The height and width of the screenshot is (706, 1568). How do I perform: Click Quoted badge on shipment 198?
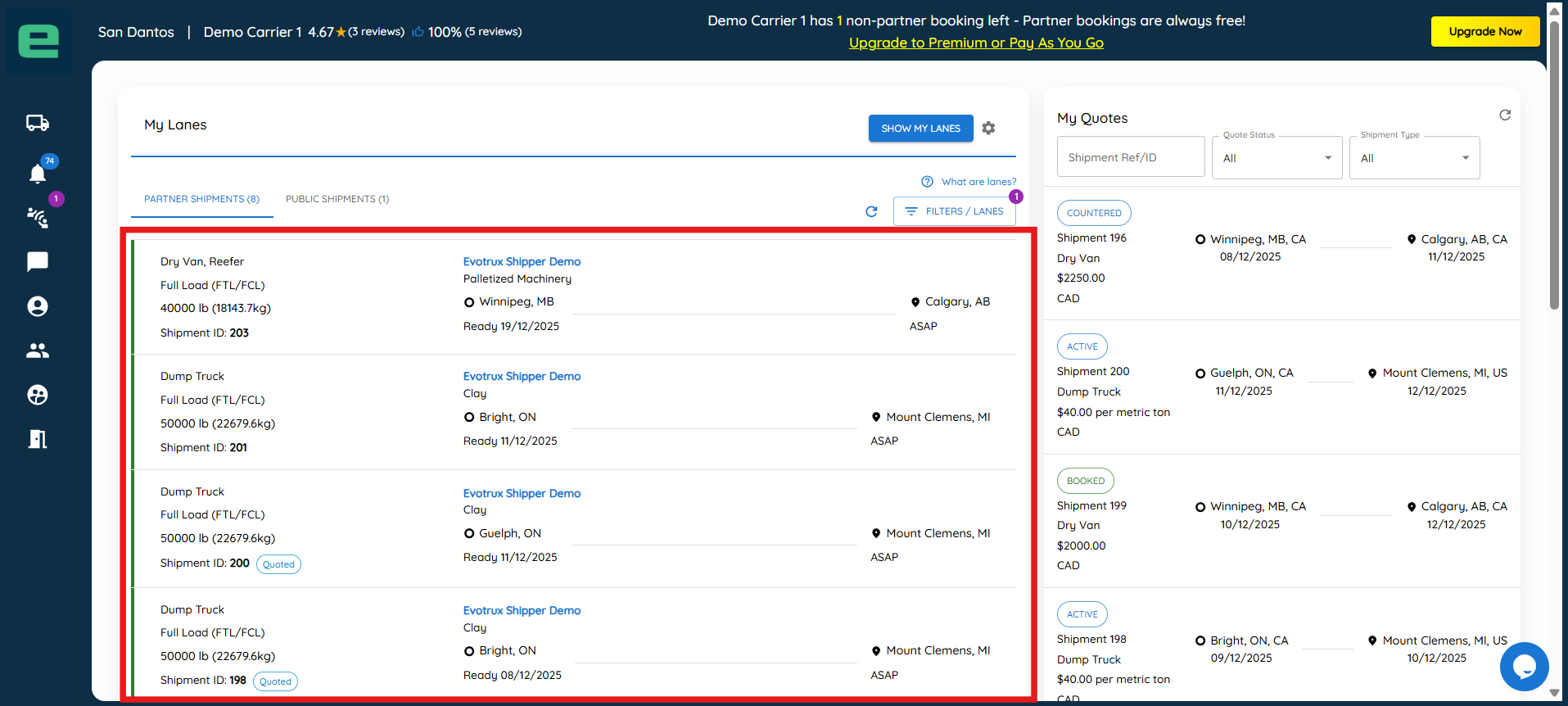click(275, 681)
